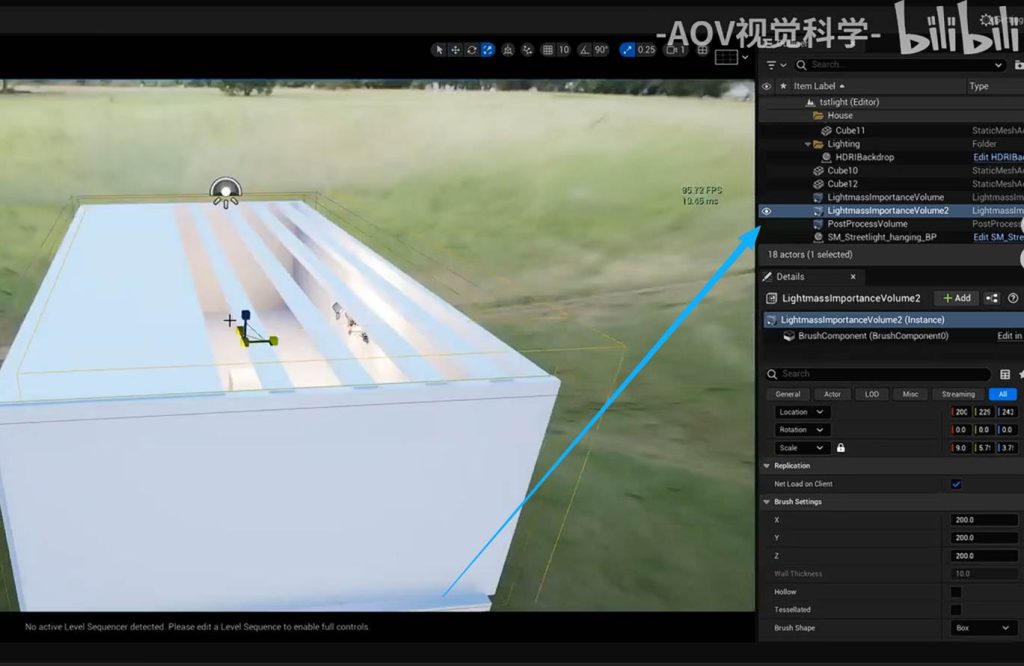This screenshot has height=666, width=1024.
Task: Select the Streaming filter tab
Action: [957, 394]
